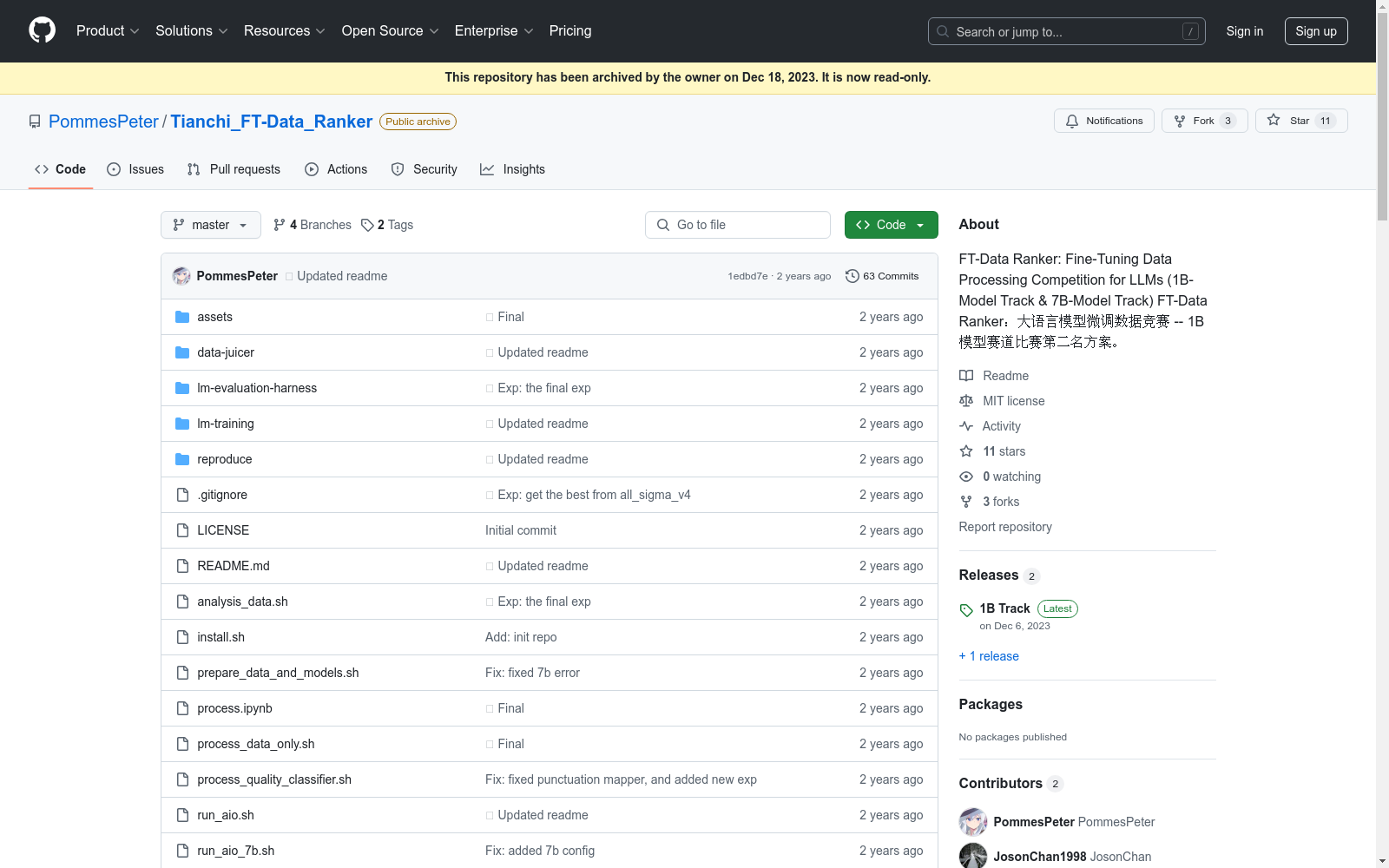The height and width of the screenshot is (868, 1389).
Task: View the 2 Tags link
Action: click(x=387, y=225)
